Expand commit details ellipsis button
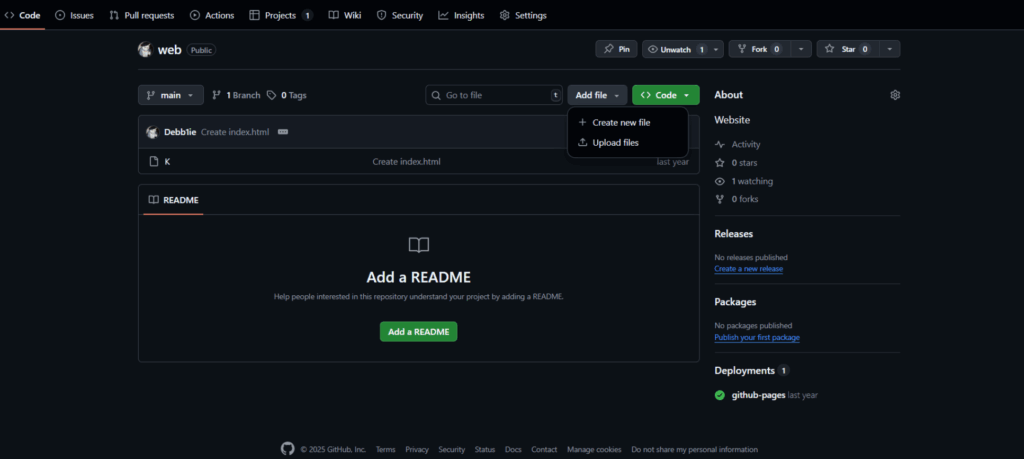This screenshot has height=459, width=1024. point(283,132)
